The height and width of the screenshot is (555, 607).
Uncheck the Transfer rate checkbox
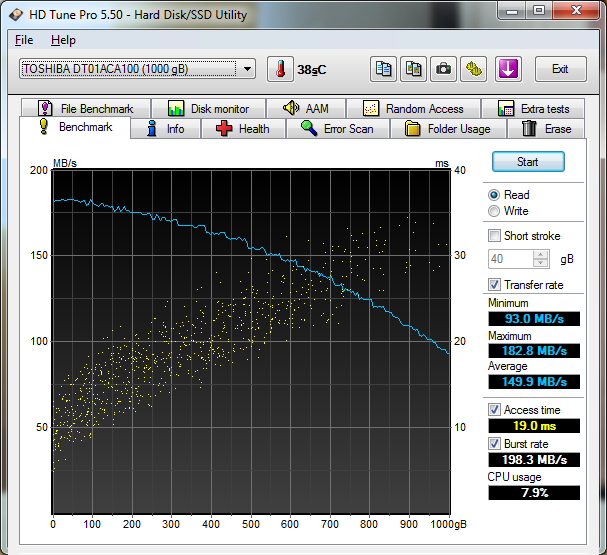[494, 285]
